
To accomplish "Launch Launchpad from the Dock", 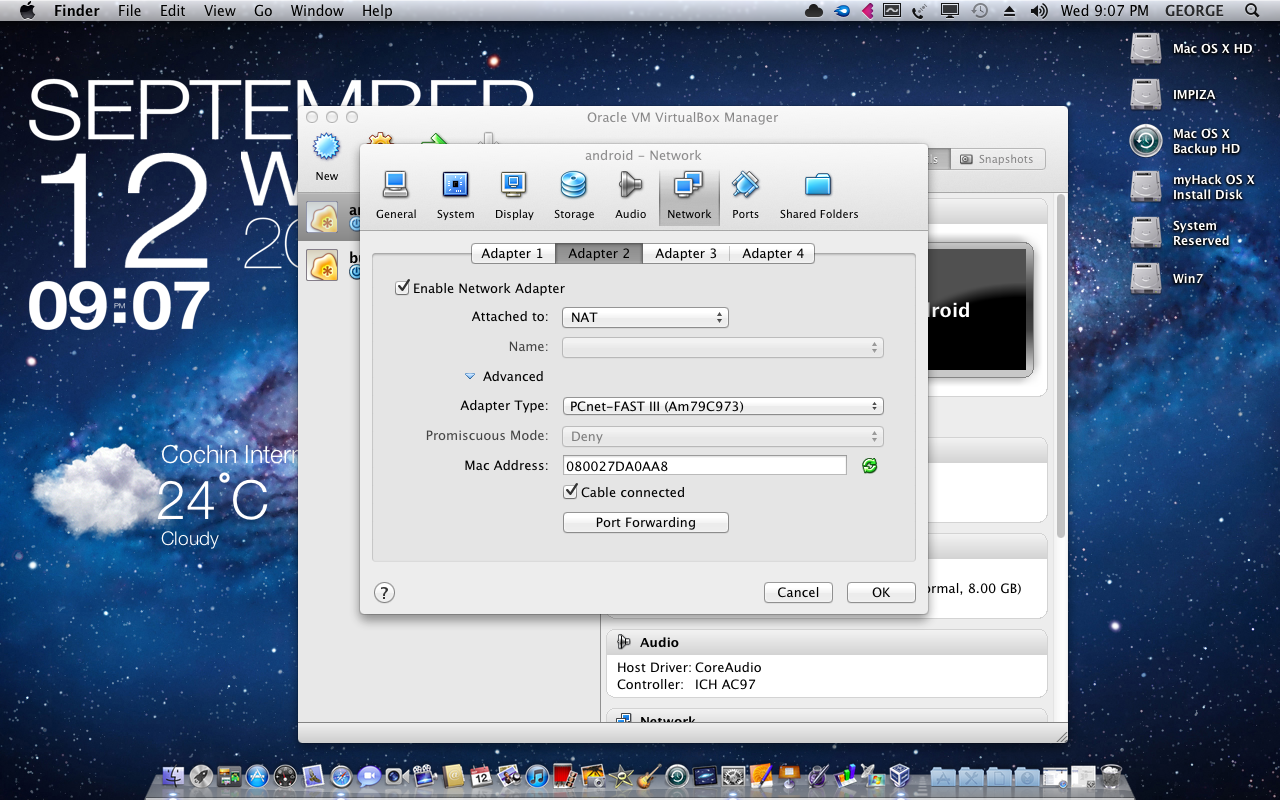I will click(x=201, y=776).
